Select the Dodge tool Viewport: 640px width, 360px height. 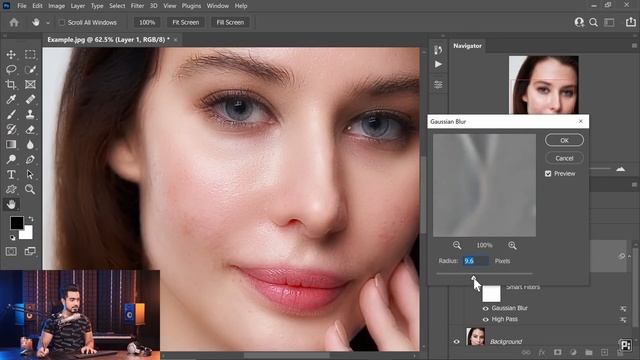[x=11, y=159]
